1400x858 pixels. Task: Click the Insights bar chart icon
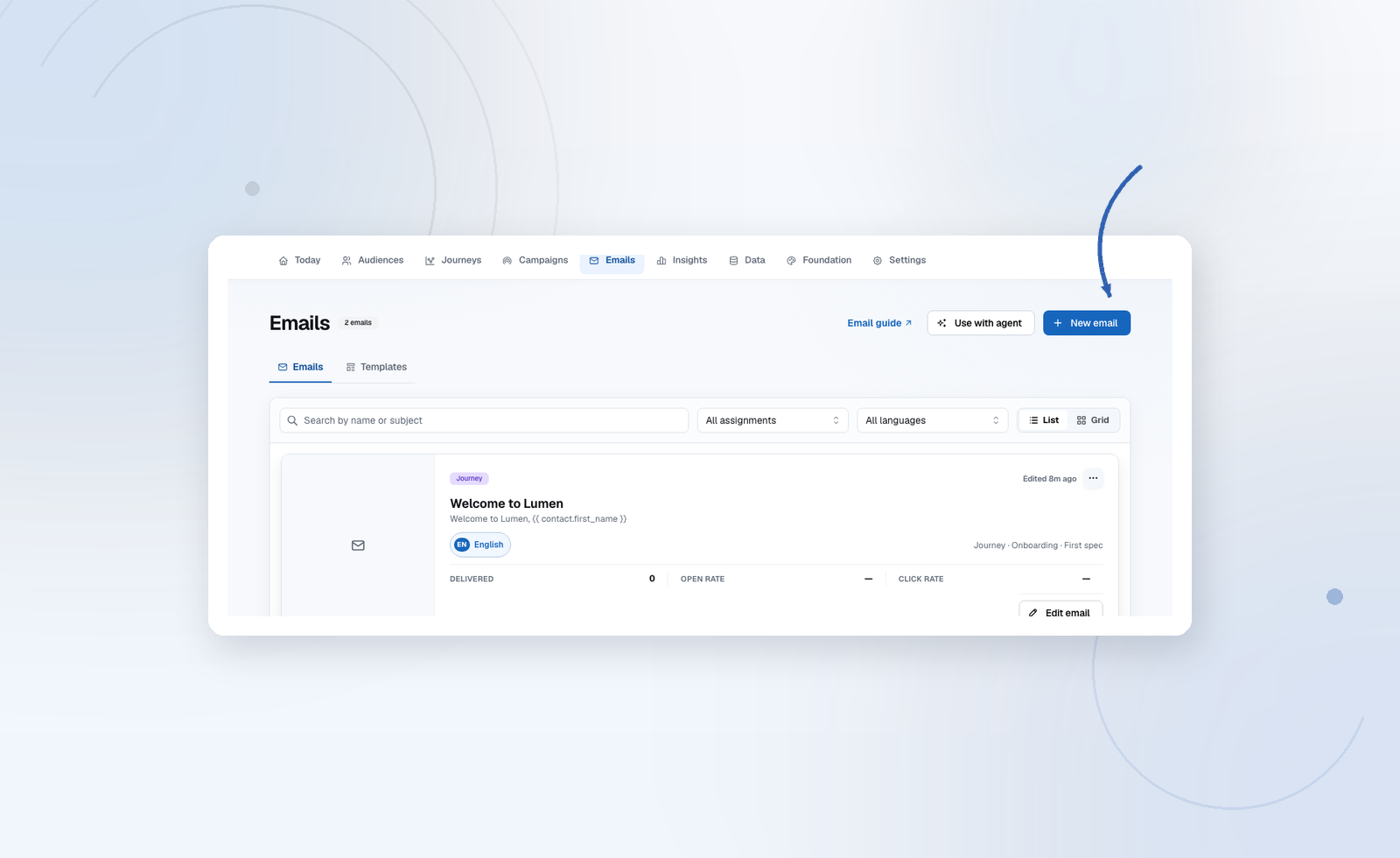[x=661, y=261]
